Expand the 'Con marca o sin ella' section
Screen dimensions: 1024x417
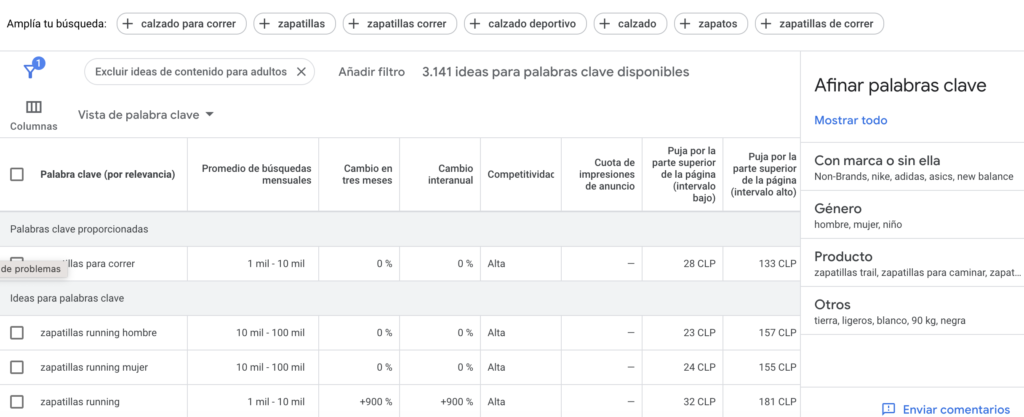coord(912,167)
